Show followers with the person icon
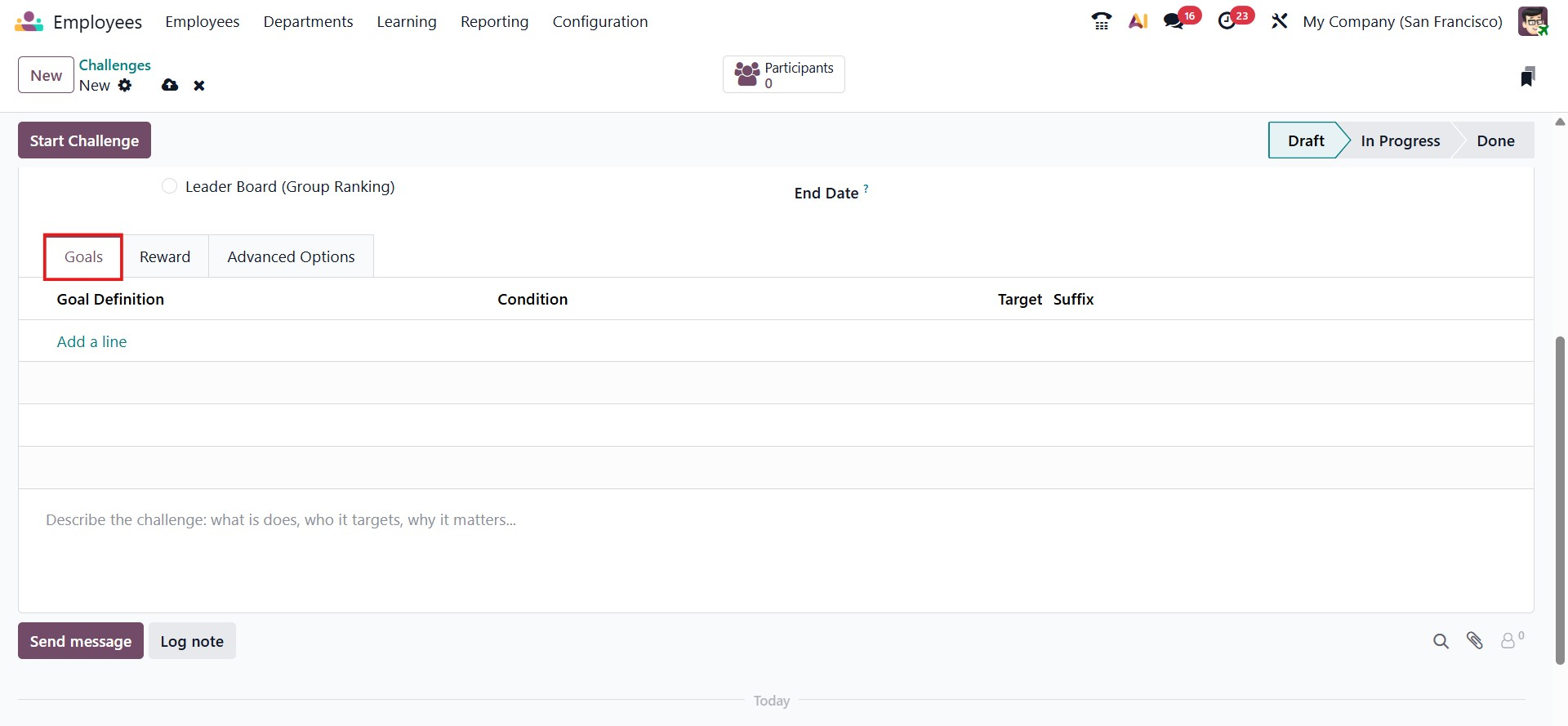 point(1512,640)
